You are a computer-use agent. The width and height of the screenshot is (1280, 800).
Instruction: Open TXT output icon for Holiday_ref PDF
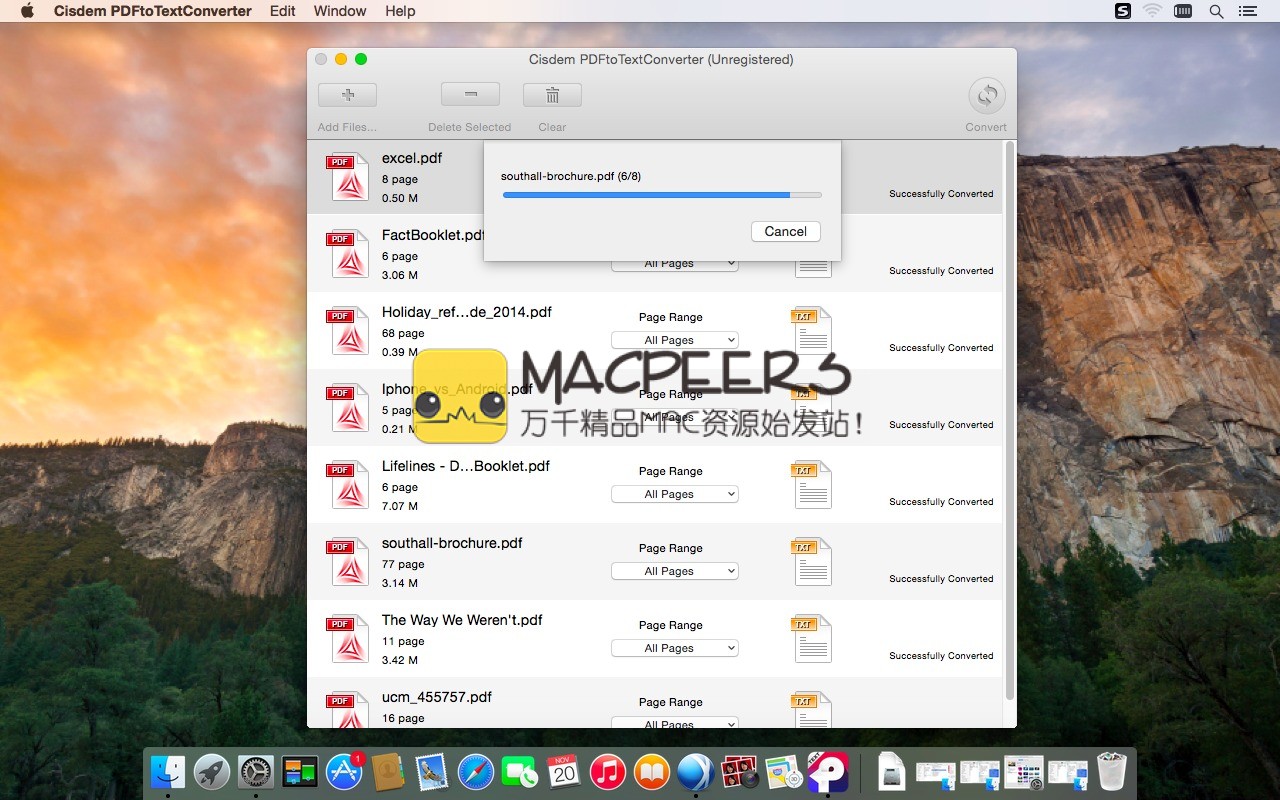(x=811, y=331)
